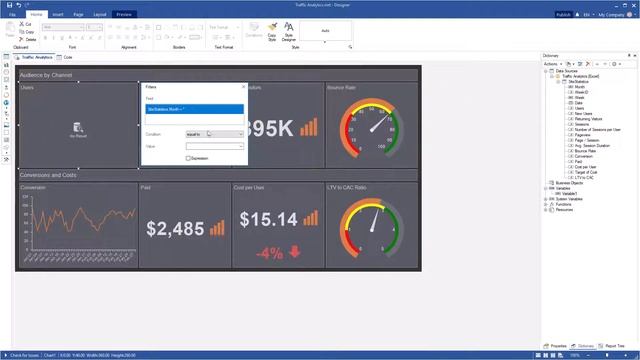Click the Save icon in the title bar
Viewport: 640px width, 360px height.
point(9,5)
